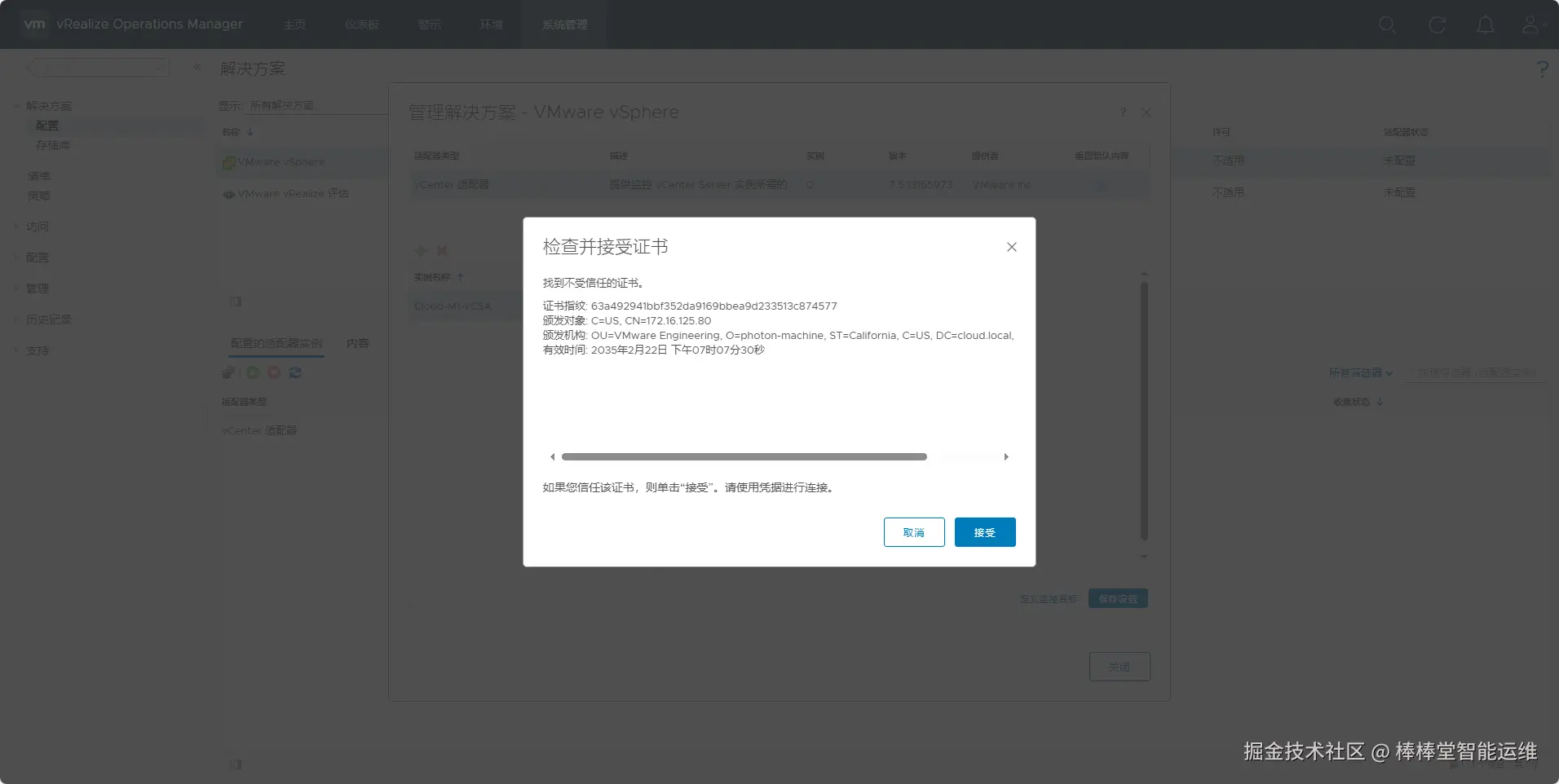Open the 警示 menu
This screenshot has height=784, width=1559.
click(430, 24)
